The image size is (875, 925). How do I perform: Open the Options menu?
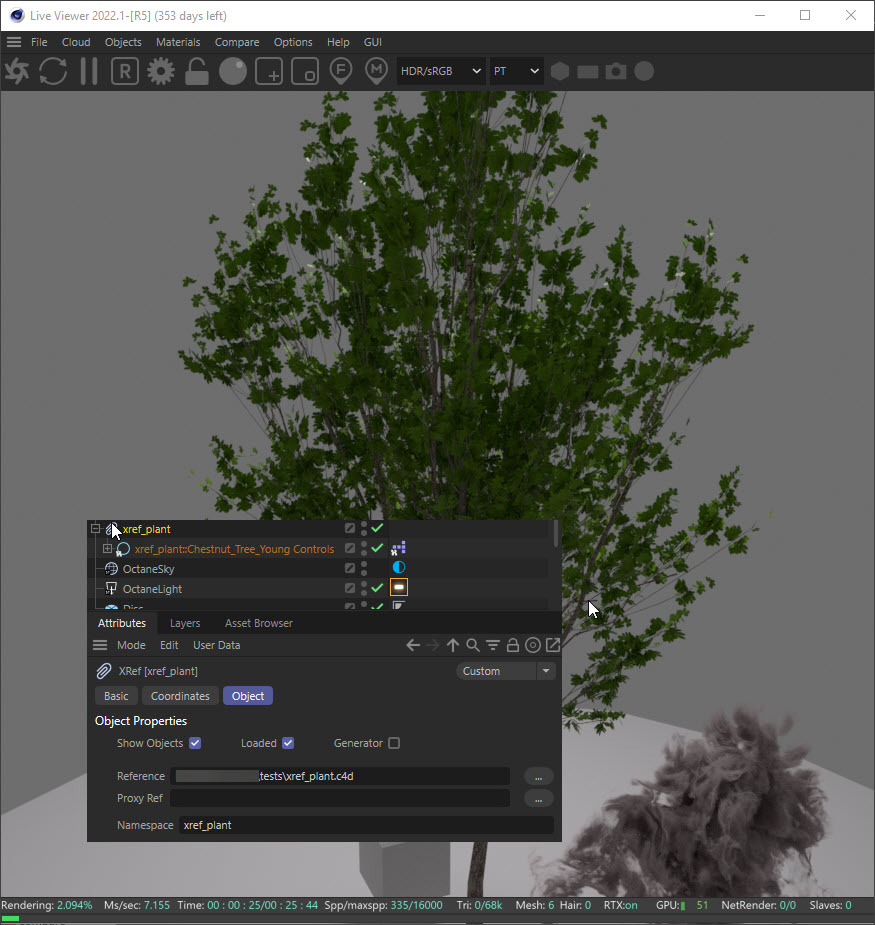293,42
